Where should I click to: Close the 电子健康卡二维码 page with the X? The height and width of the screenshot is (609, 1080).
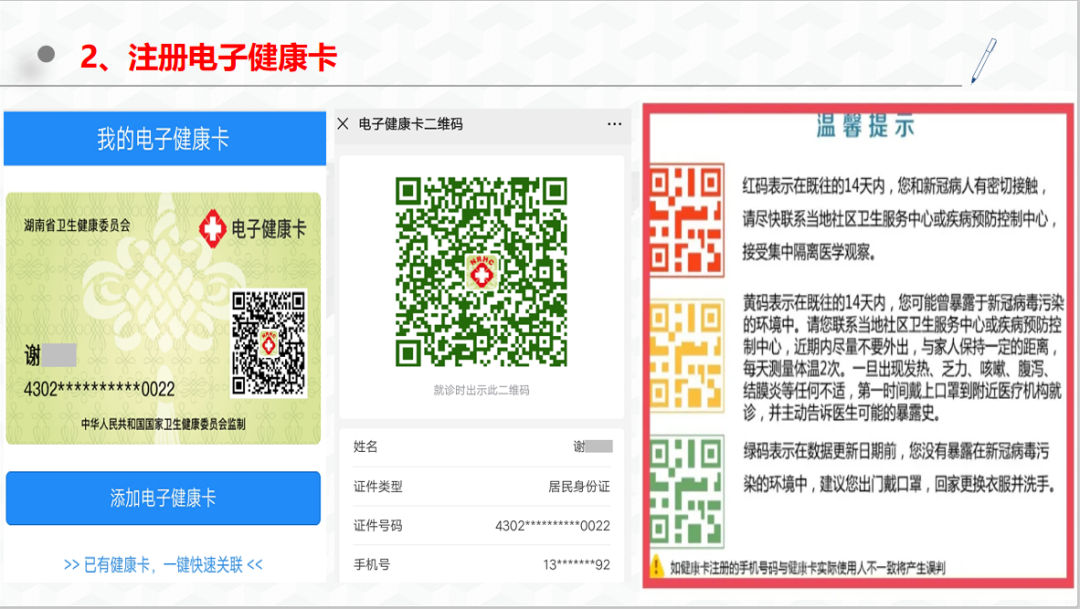(343, 124)
